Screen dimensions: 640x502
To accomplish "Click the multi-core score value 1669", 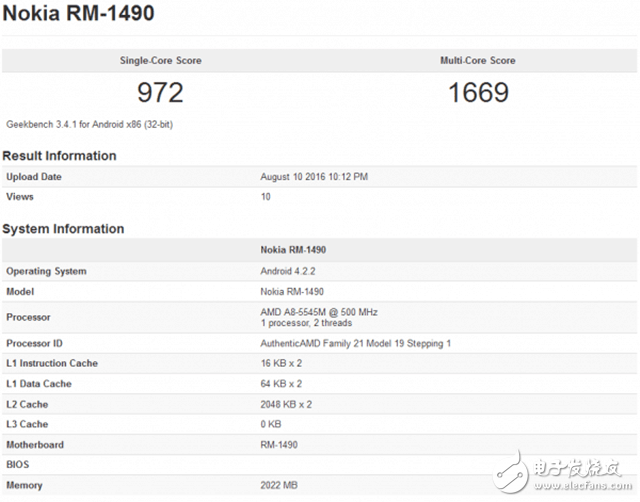I will pos(478,93).
